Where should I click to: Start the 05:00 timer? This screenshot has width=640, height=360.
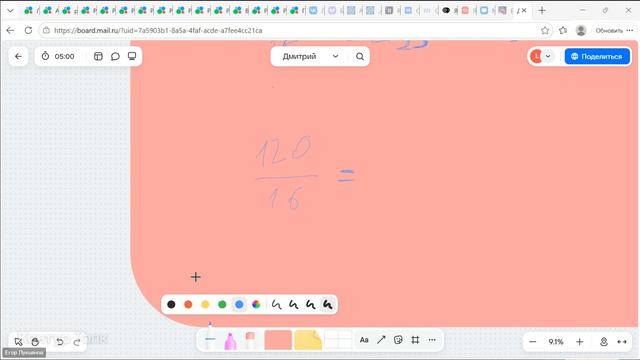[x=58, y=56]
